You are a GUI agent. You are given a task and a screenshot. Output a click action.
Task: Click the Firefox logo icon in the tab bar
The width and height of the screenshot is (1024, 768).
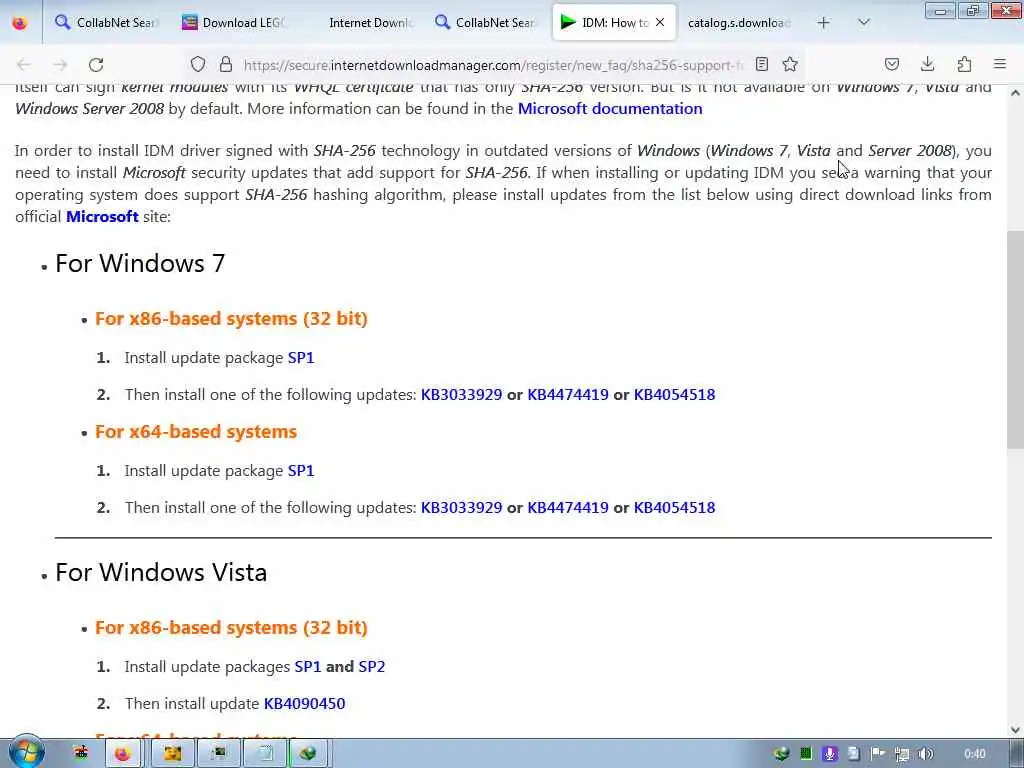20,23
